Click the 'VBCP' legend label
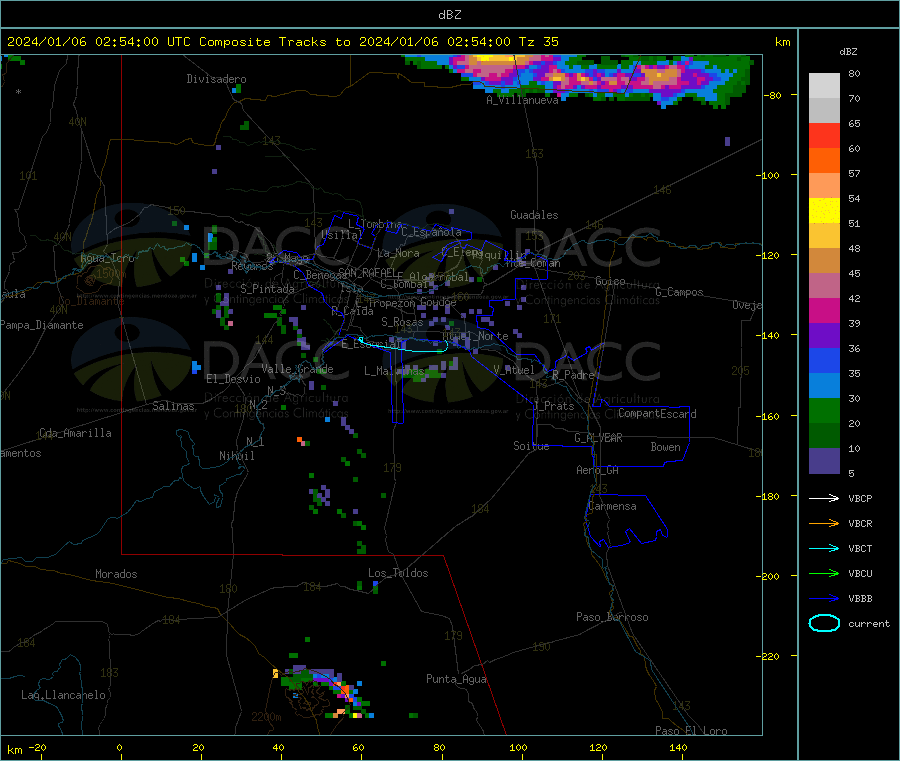Viewport: 900px width, 761px height. [860, 499]
